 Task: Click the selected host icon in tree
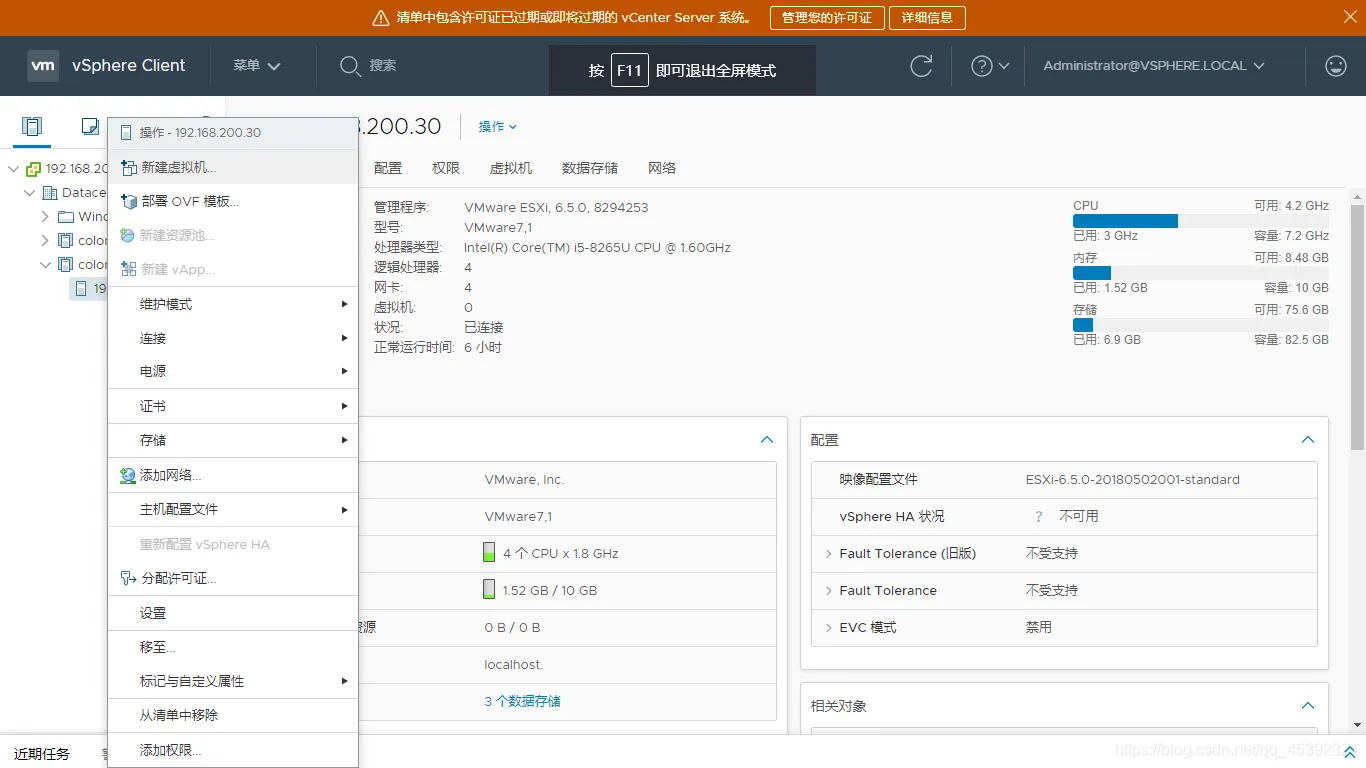81,288
